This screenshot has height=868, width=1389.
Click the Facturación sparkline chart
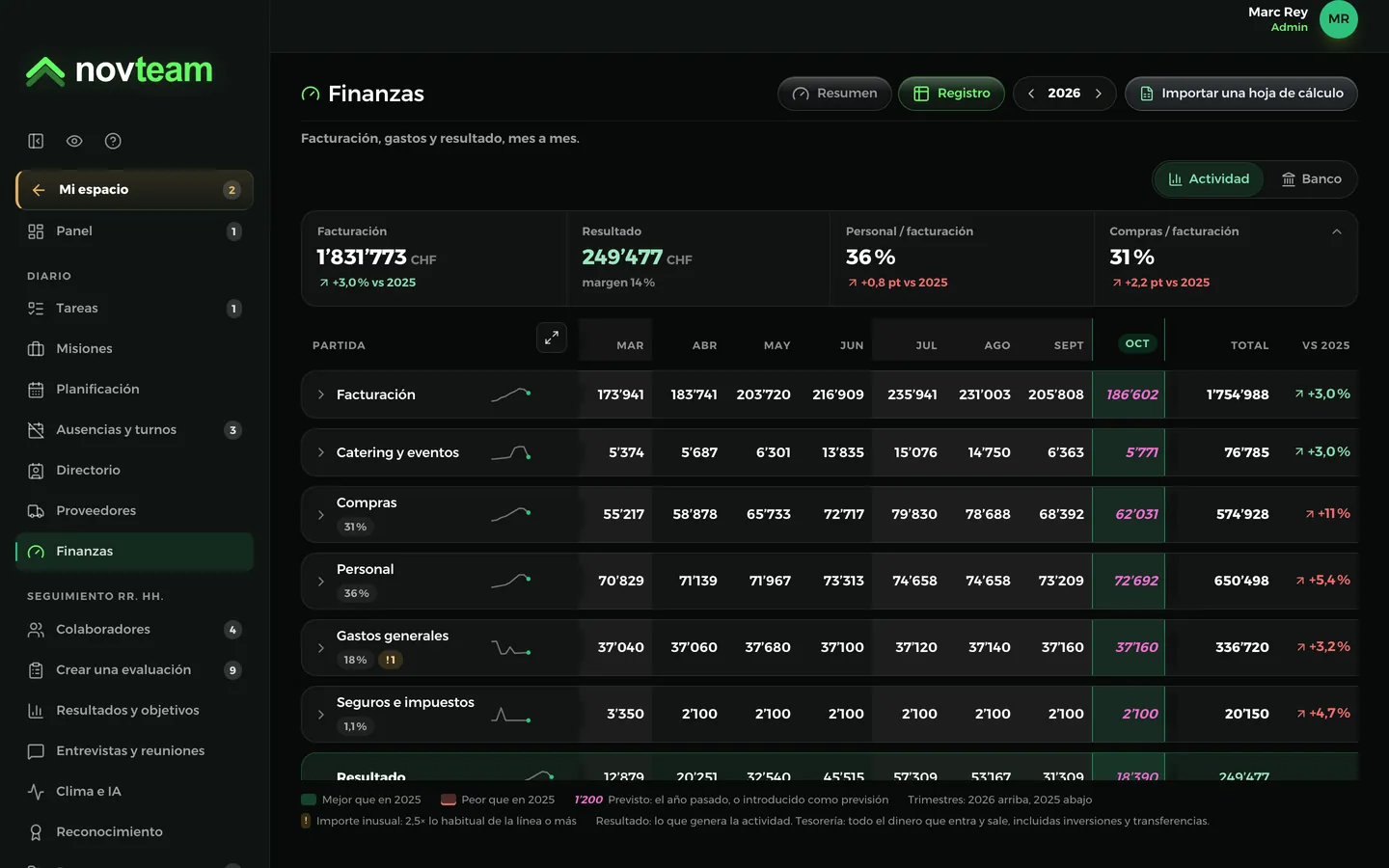click(x=511, y=394)
